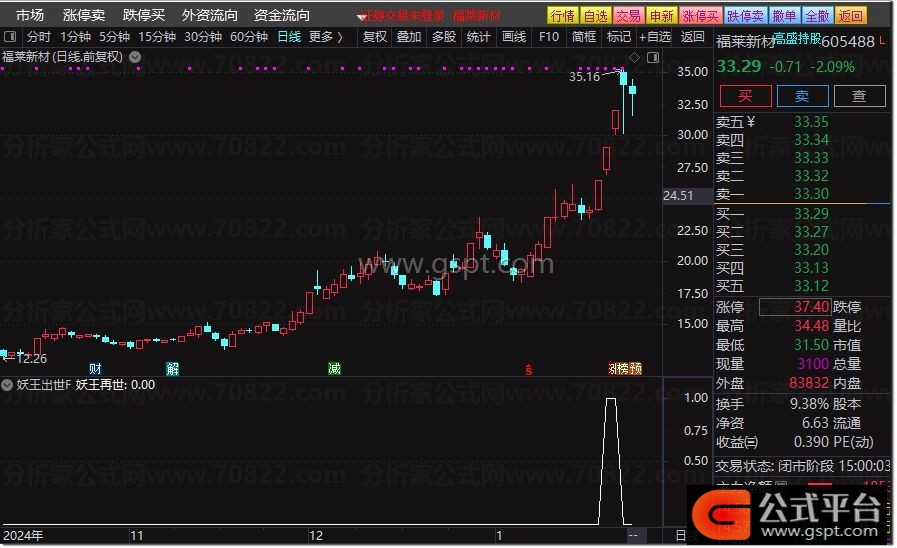897x548 pixels.
Task: Click the 外盘 value 83832
Action: (809, 383)
